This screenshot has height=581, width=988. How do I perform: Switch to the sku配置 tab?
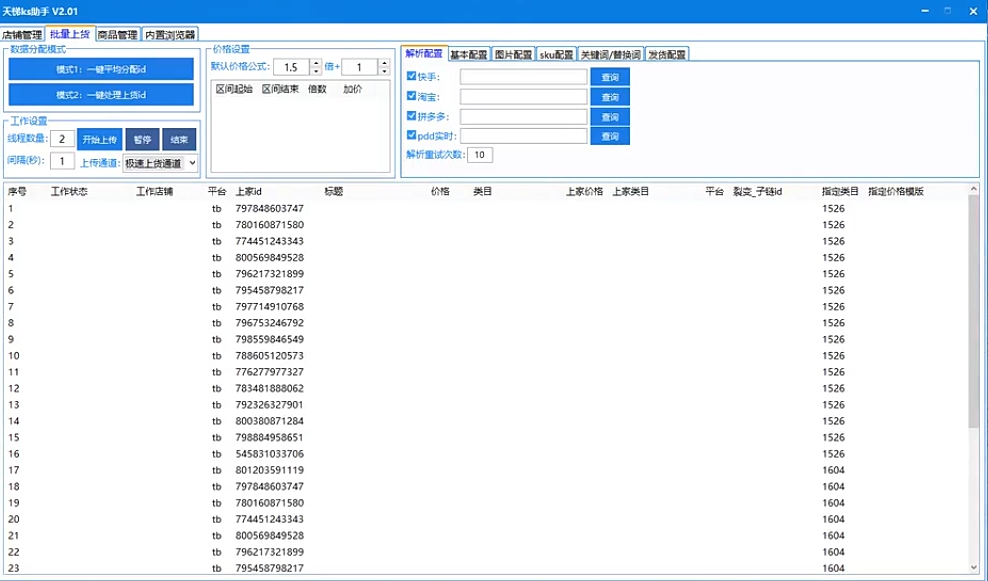pyautogui.click(x=556, y=55)
